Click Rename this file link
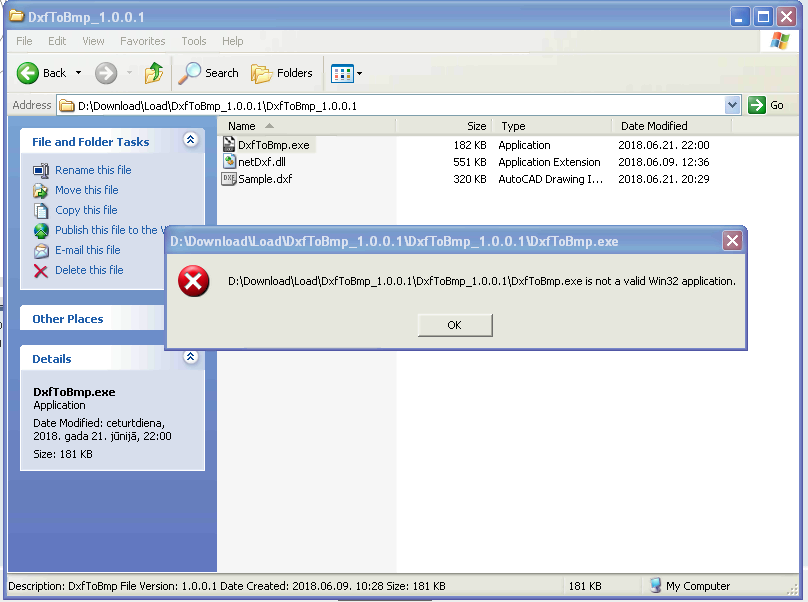The image size is (808, 602). click(x=93, y=170)
